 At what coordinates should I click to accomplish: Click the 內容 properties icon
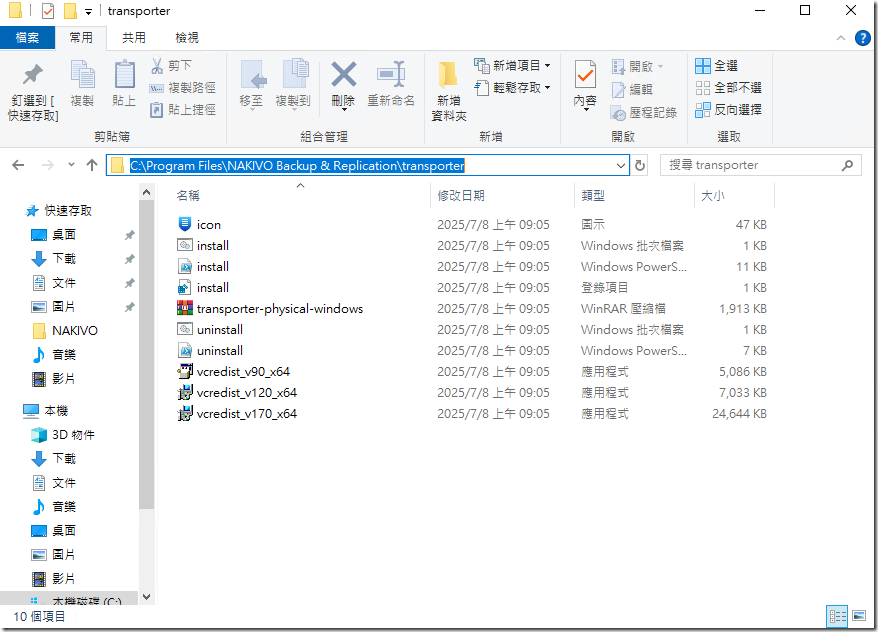(x=585, y=74)
